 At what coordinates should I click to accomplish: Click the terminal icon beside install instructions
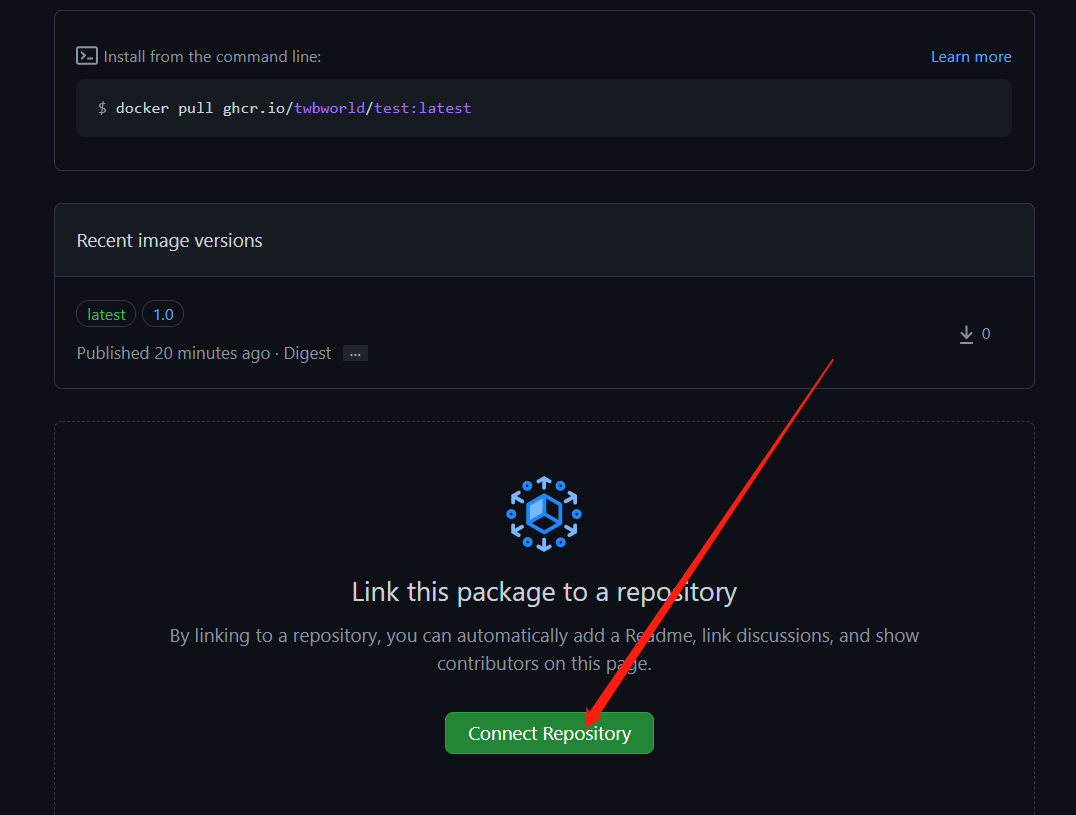[x=86, y=56]
